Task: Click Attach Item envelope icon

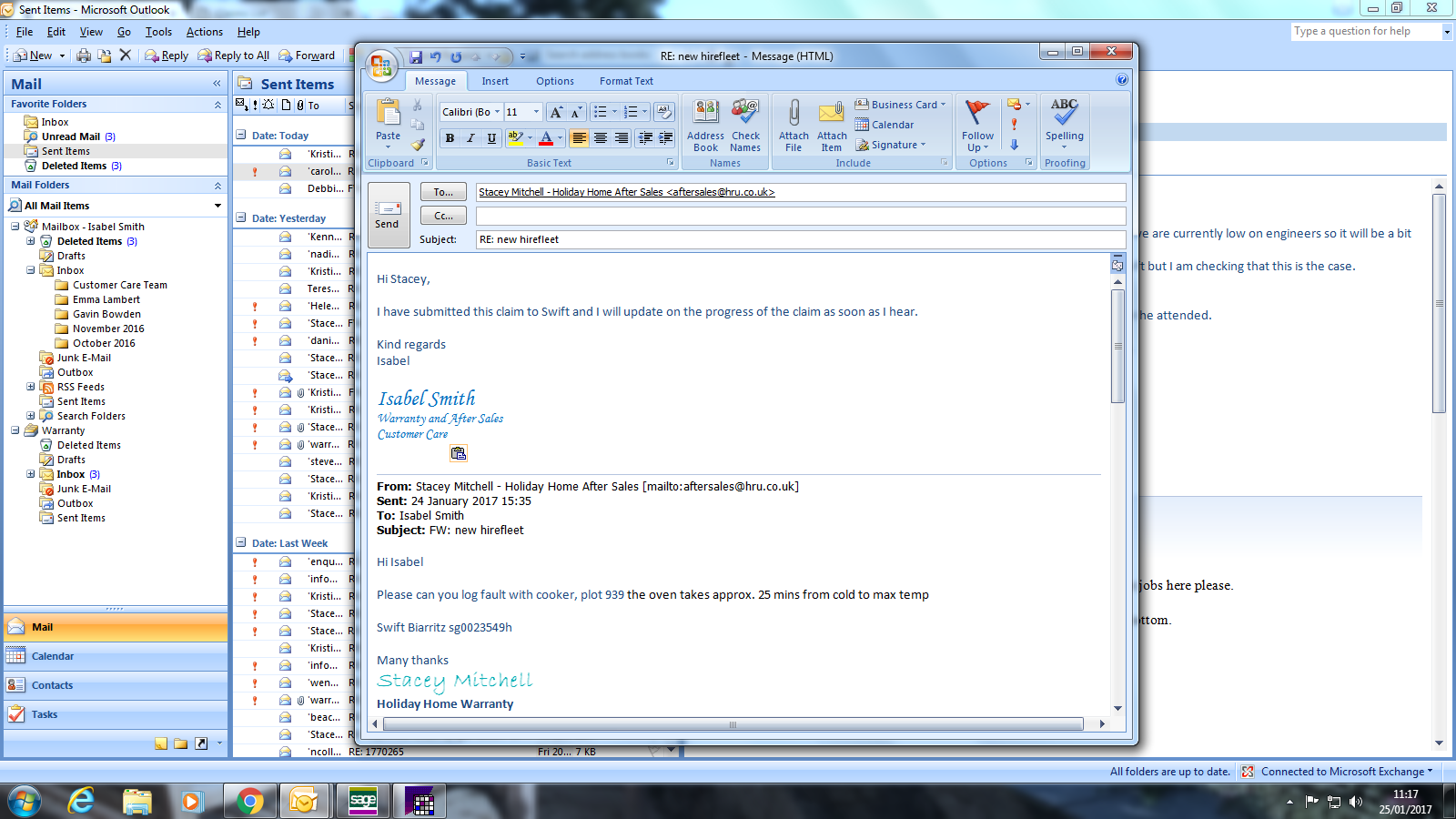Action: (x=832, y=126)
